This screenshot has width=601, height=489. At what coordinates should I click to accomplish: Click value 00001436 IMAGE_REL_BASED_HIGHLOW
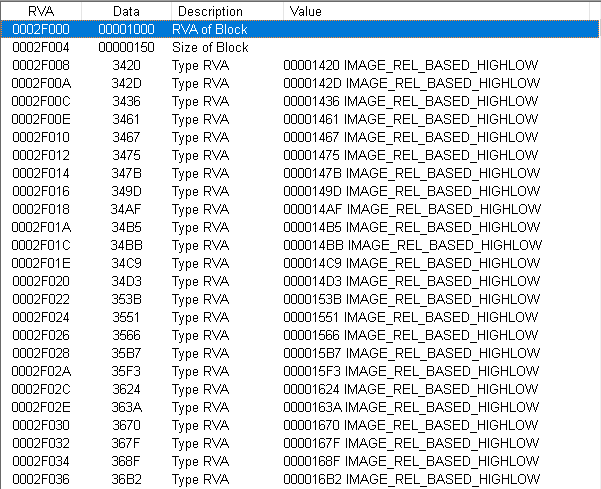point(411,102)
